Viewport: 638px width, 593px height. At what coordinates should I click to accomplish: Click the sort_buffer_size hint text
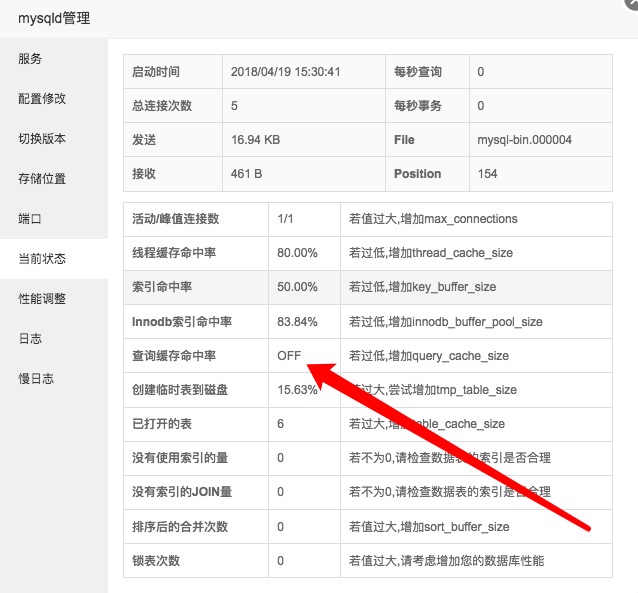(429, 527)
